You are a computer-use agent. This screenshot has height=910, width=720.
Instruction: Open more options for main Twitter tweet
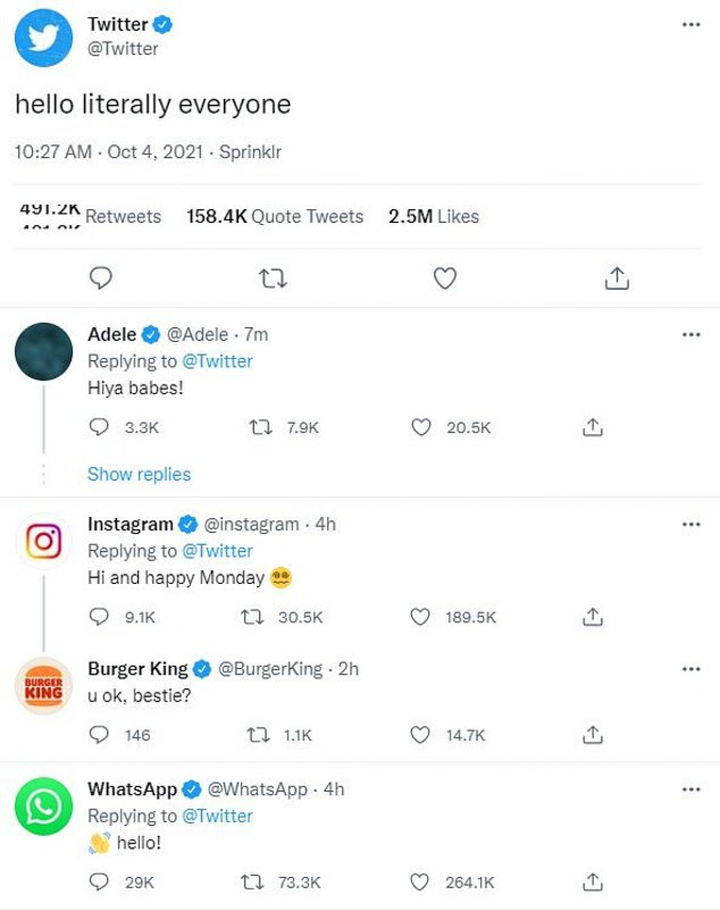[690, 24]
